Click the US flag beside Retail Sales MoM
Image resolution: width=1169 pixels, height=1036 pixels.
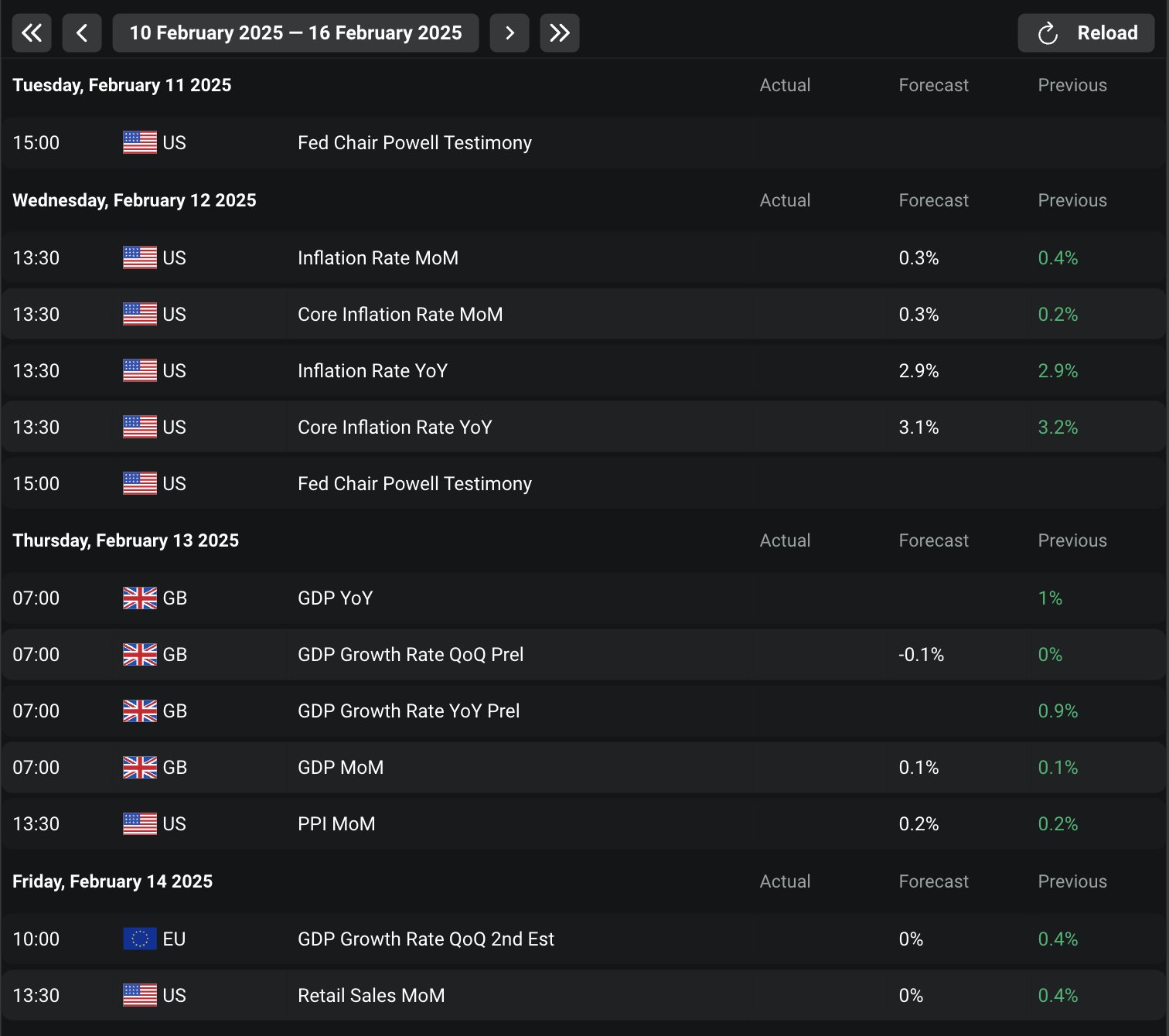[x=140, y=995]
